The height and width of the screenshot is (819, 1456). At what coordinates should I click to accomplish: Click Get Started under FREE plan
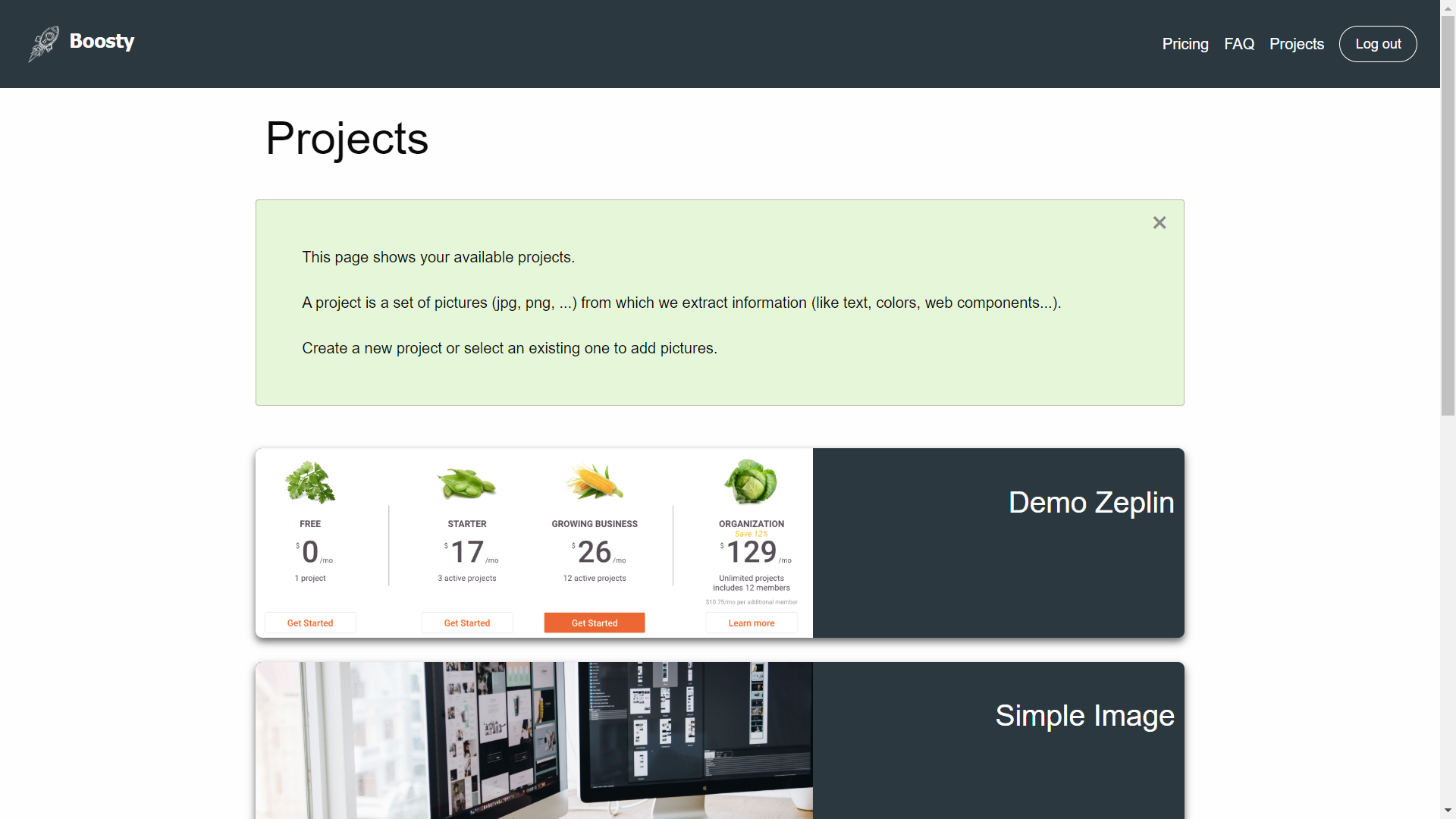coord(310,623)
